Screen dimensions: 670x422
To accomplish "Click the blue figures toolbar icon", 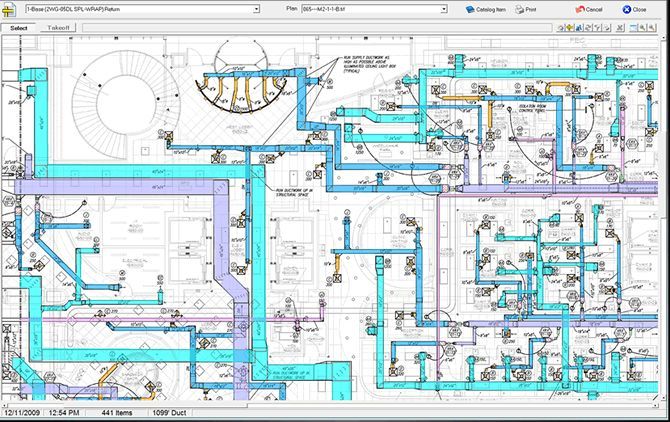I will pos(579,28).
